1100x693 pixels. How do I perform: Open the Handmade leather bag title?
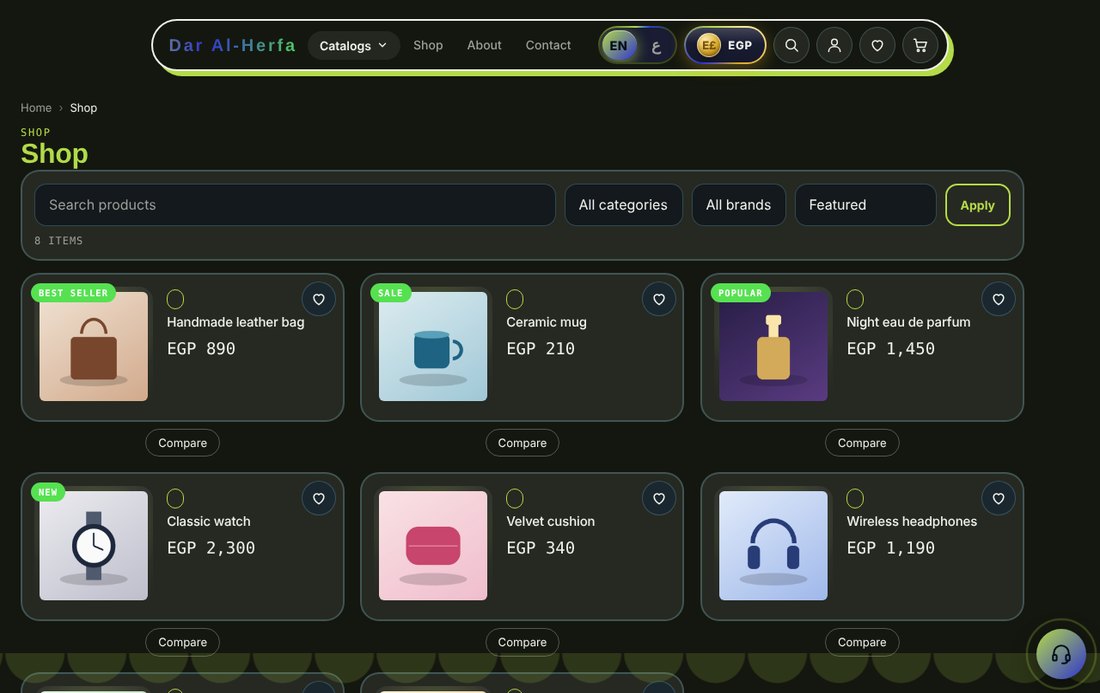(x=236, y=323)
